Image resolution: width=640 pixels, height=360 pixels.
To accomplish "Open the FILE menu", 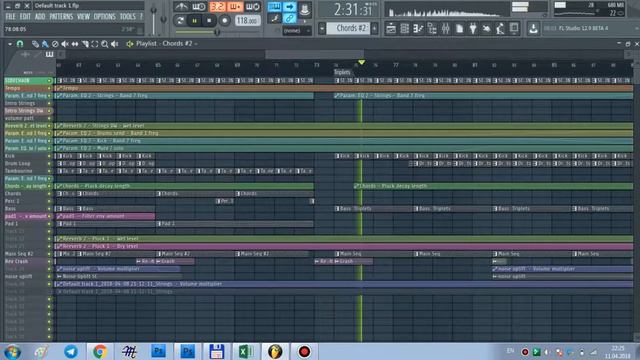I will coord(10,17).
